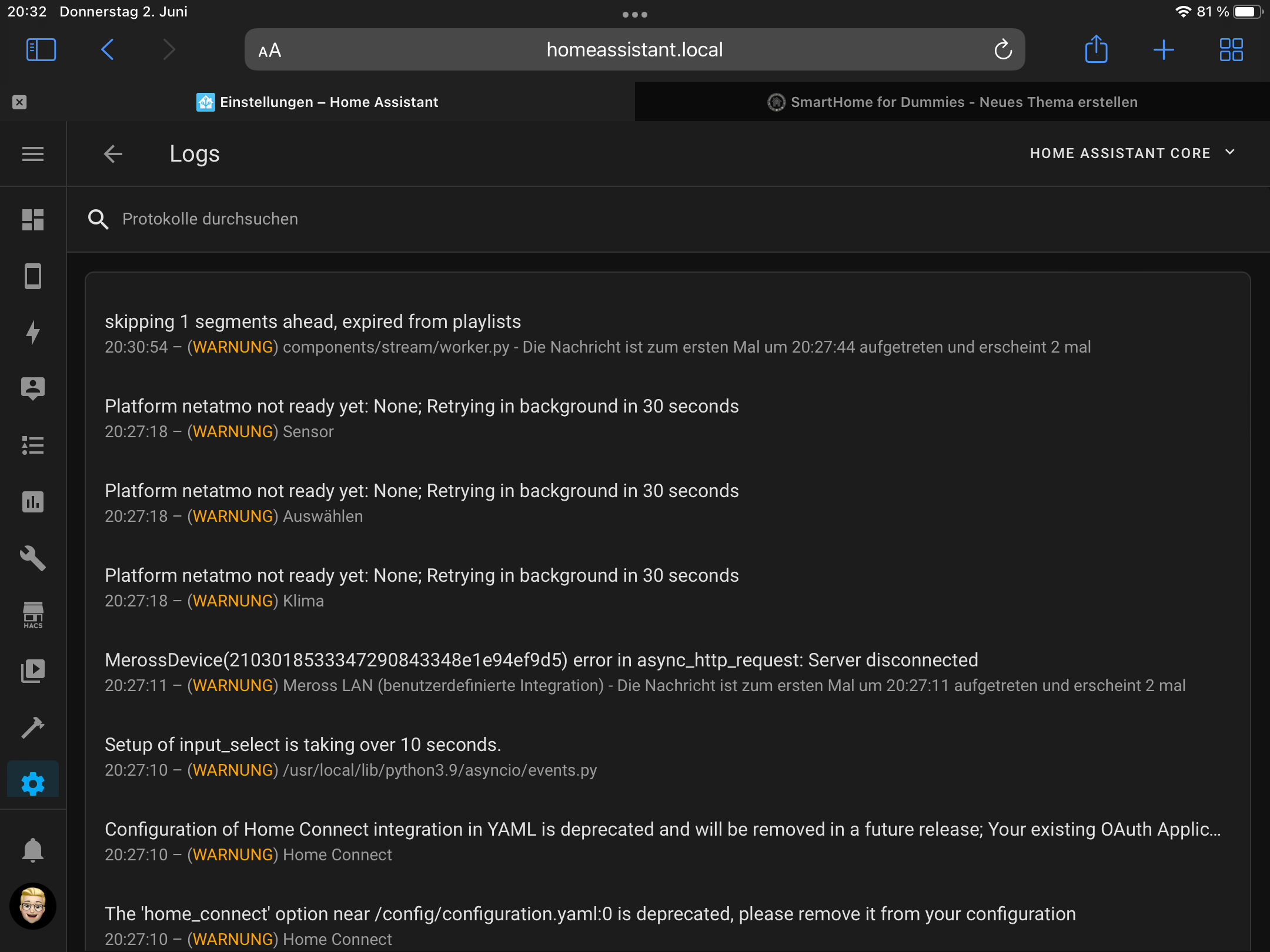Open the Overview dashboard icon

pos(33,220)
